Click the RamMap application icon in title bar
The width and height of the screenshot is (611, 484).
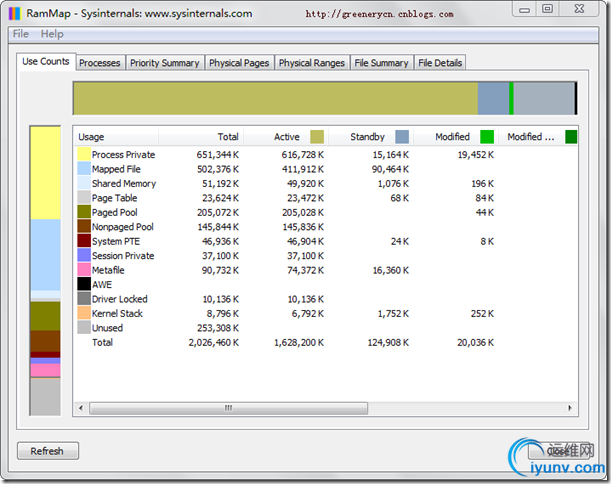tap(14, 13)
